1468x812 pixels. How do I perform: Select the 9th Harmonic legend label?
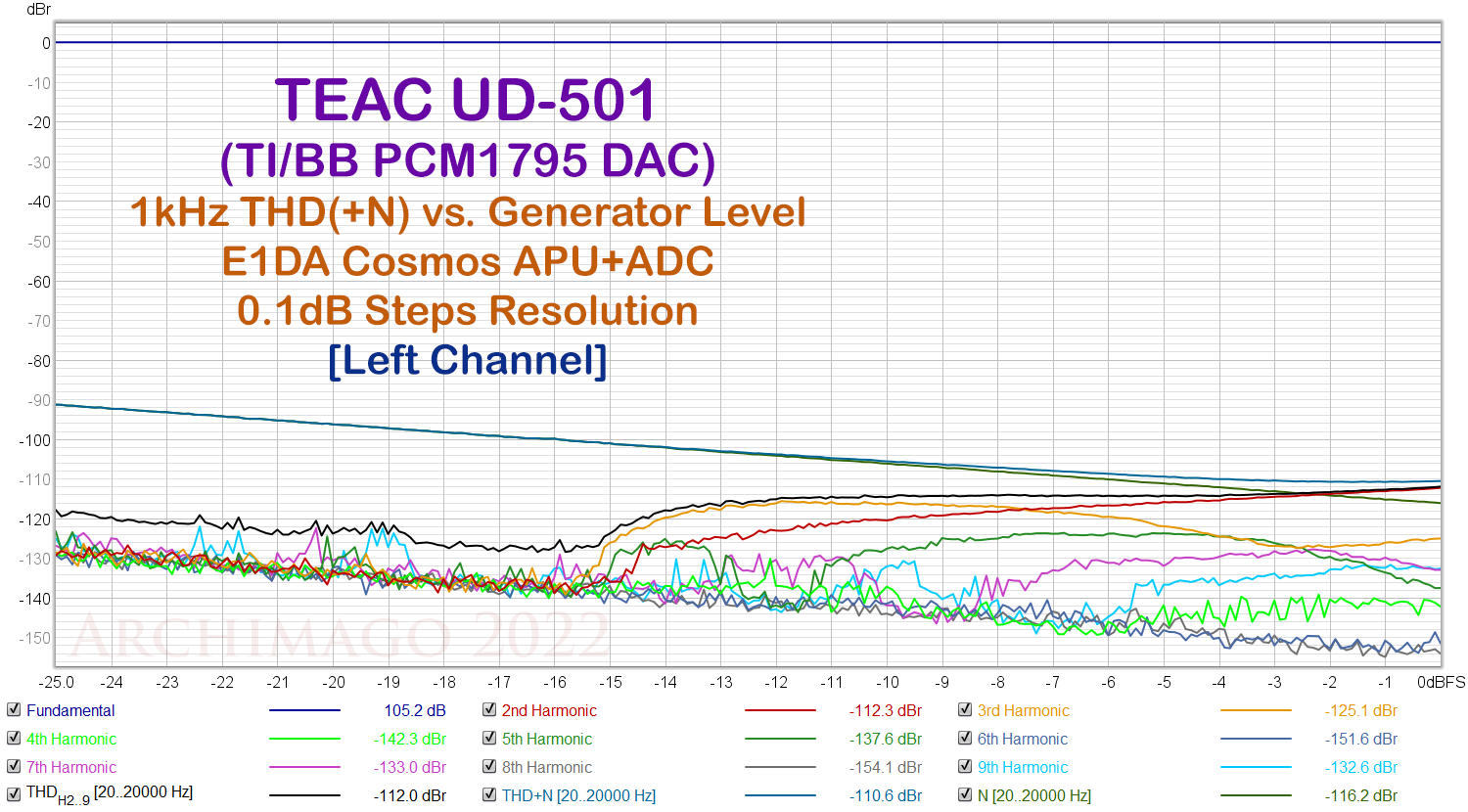1023,768
